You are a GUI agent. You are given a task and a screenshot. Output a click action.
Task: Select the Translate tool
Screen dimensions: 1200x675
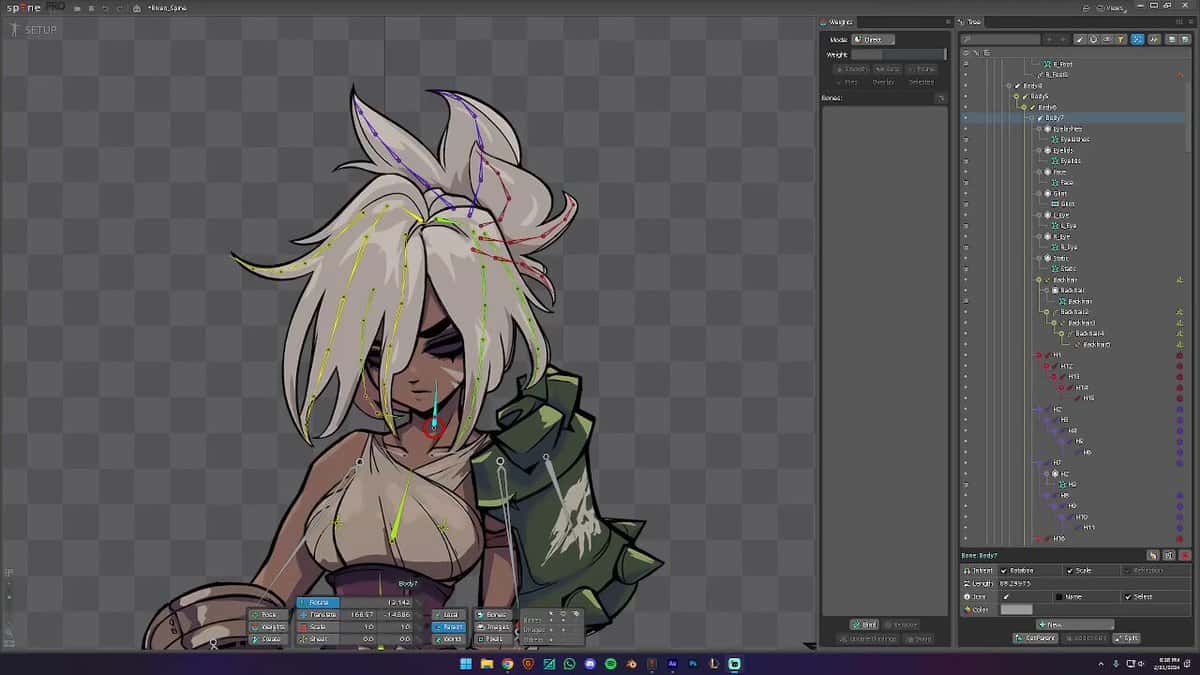pos(318,615)
